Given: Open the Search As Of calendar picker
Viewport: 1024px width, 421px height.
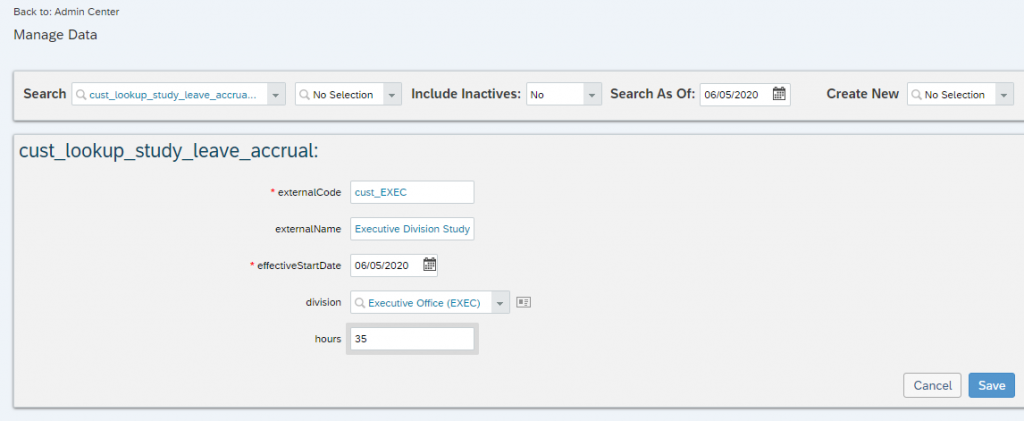Looking at the screenshot, I should pos(778,95).
